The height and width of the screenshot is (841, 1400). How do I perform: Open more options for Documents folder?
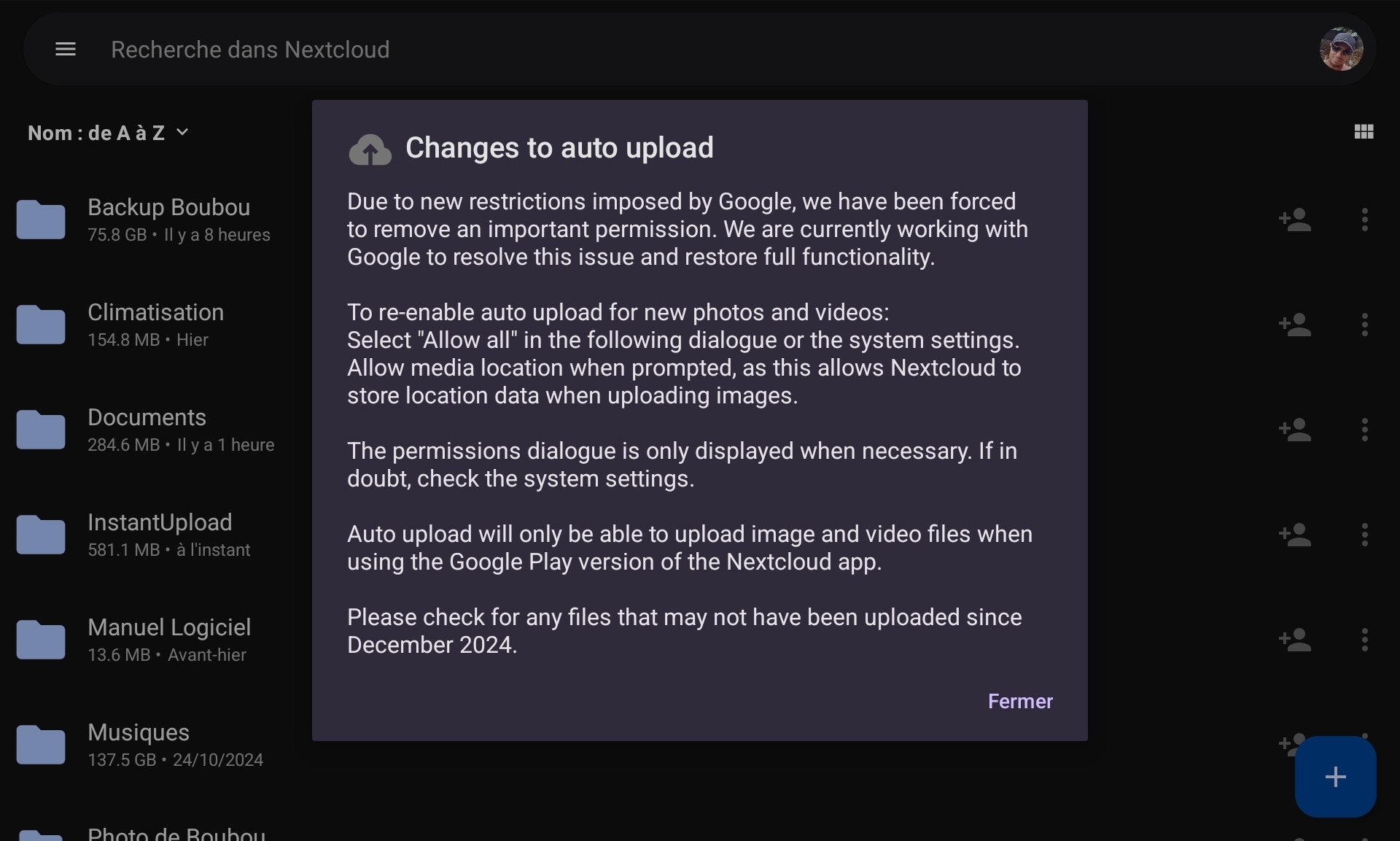point(1364,430)
